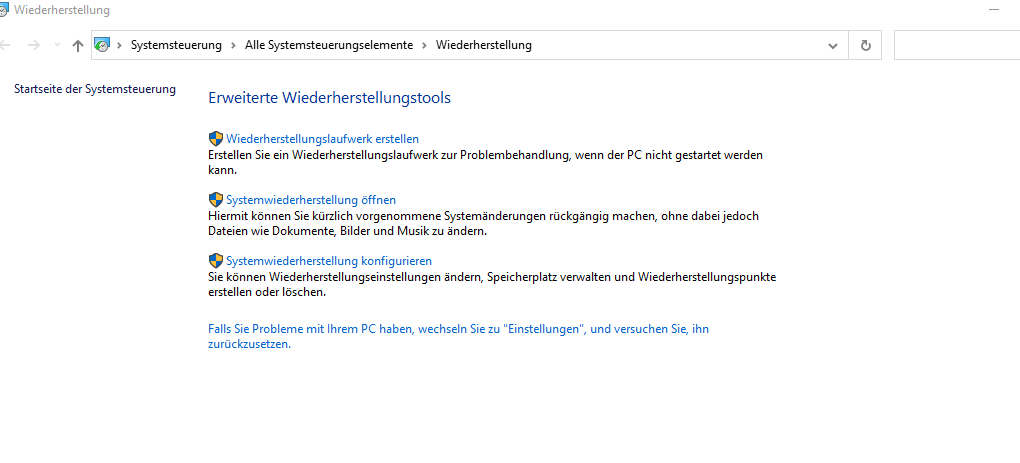Click description text 'Erstellen Sie ein Wiederherstellungslaufwerk'
This screenshot has width=1020, height=463.
485,163
